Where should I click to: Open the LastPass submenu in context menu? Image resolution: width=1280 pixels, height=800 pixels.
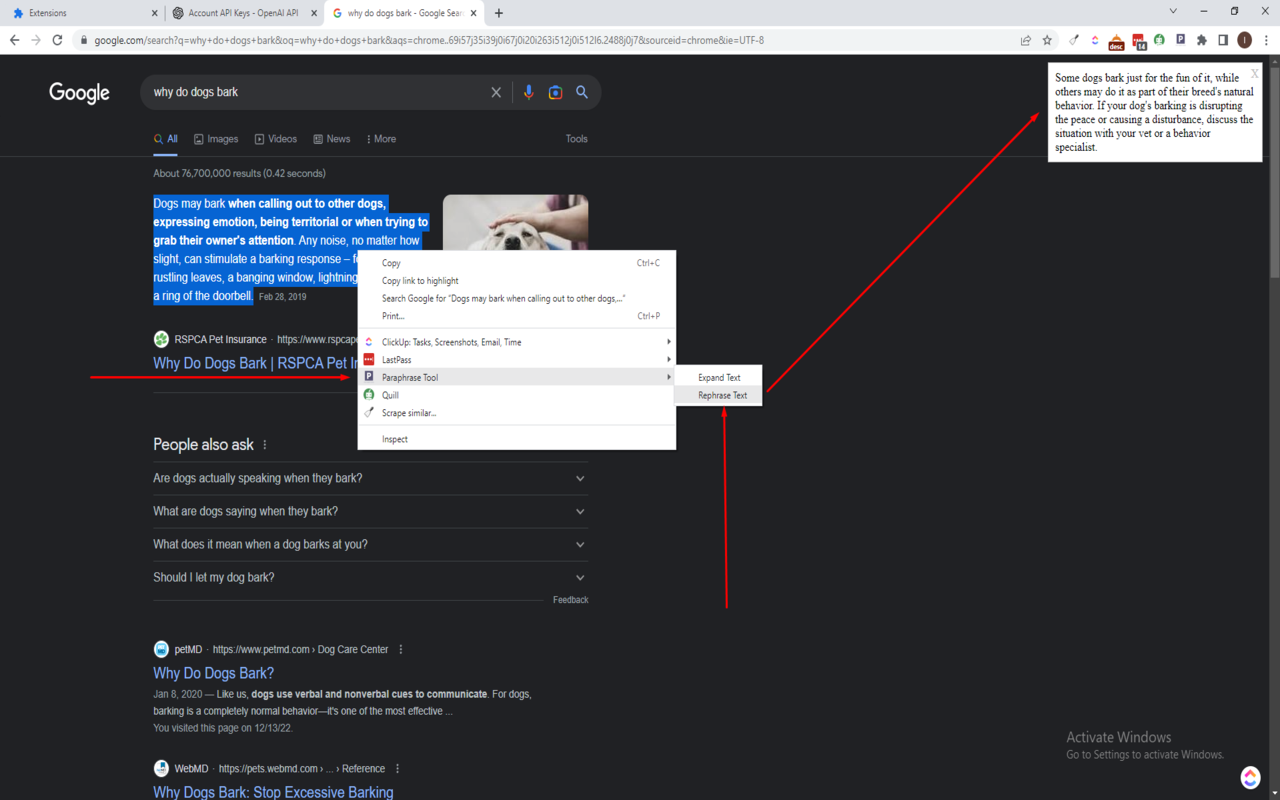(x=517, y=360)
